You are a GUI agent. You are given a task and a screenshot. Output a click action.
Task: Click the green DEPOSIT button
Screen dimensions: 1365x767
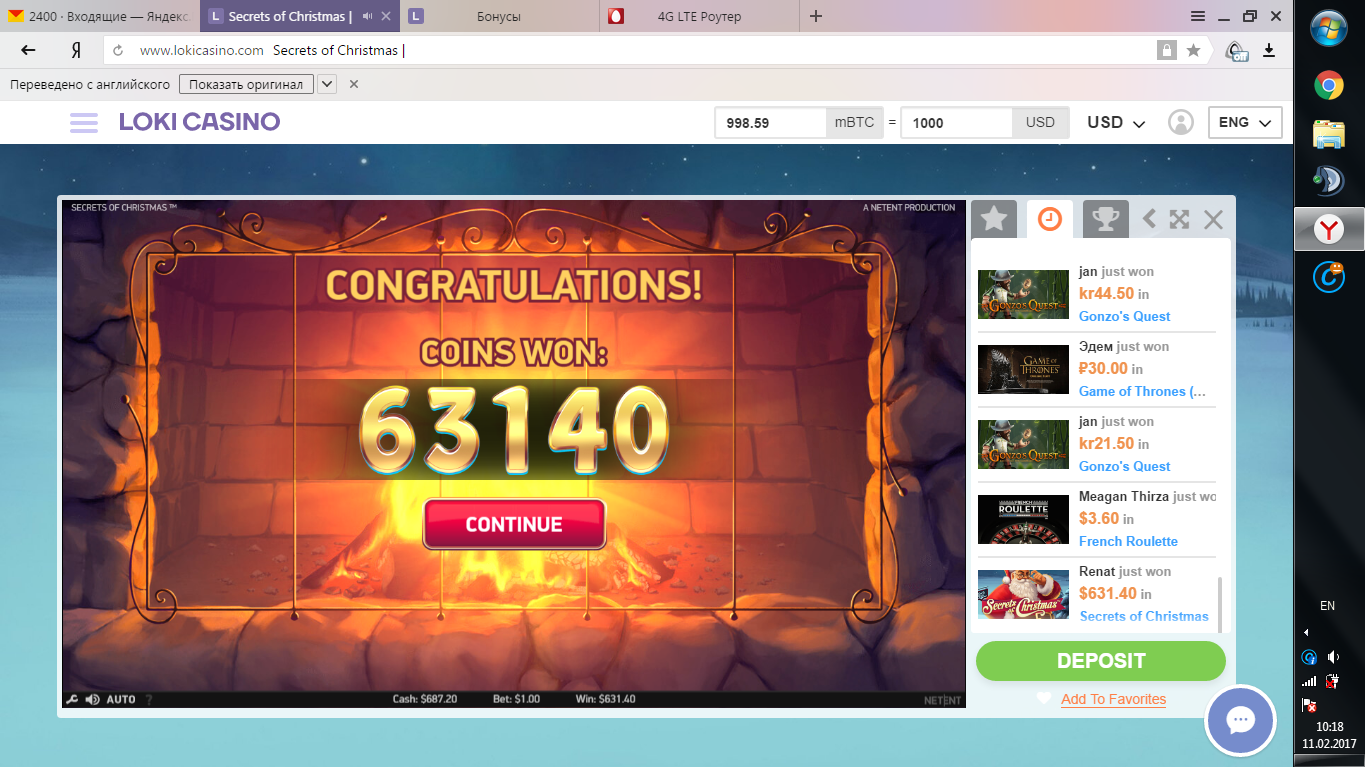[1101, 661]
